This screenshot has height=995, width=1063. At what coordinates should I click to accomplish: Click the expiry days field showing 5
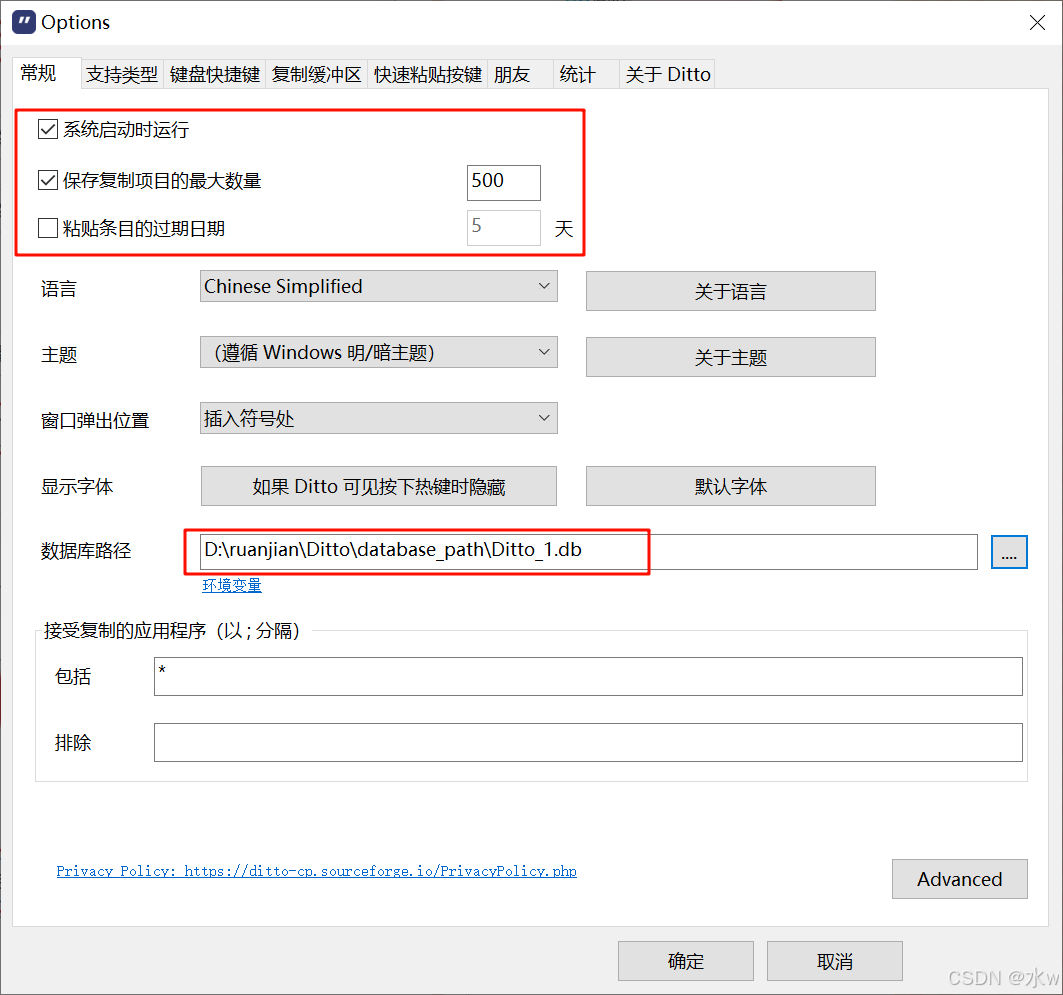pos(504,227)
